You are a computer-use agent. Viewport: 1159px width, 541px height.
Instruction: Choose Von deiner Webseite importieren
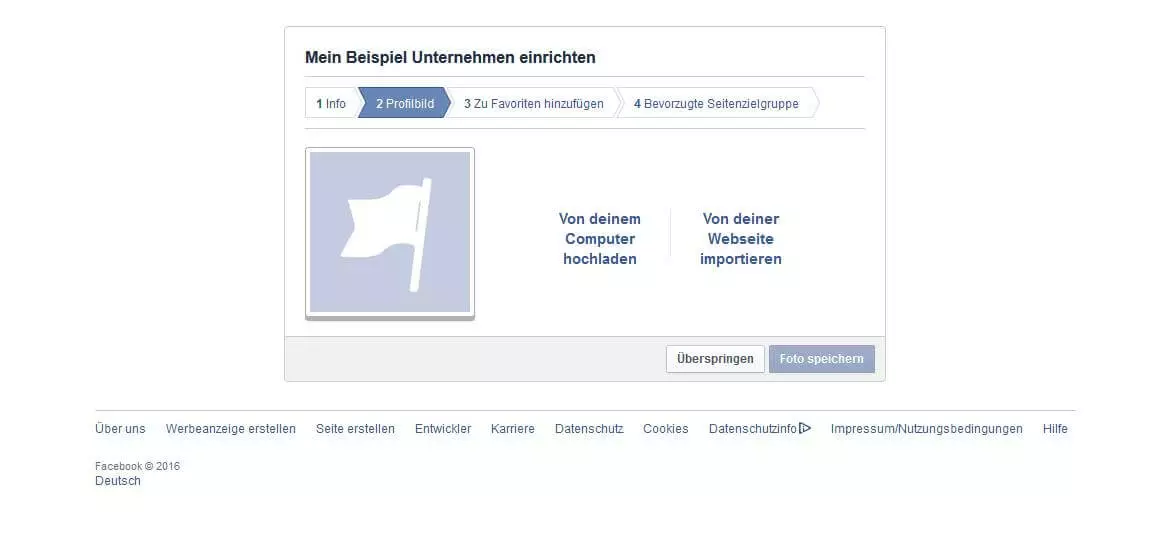coord(741,239)
